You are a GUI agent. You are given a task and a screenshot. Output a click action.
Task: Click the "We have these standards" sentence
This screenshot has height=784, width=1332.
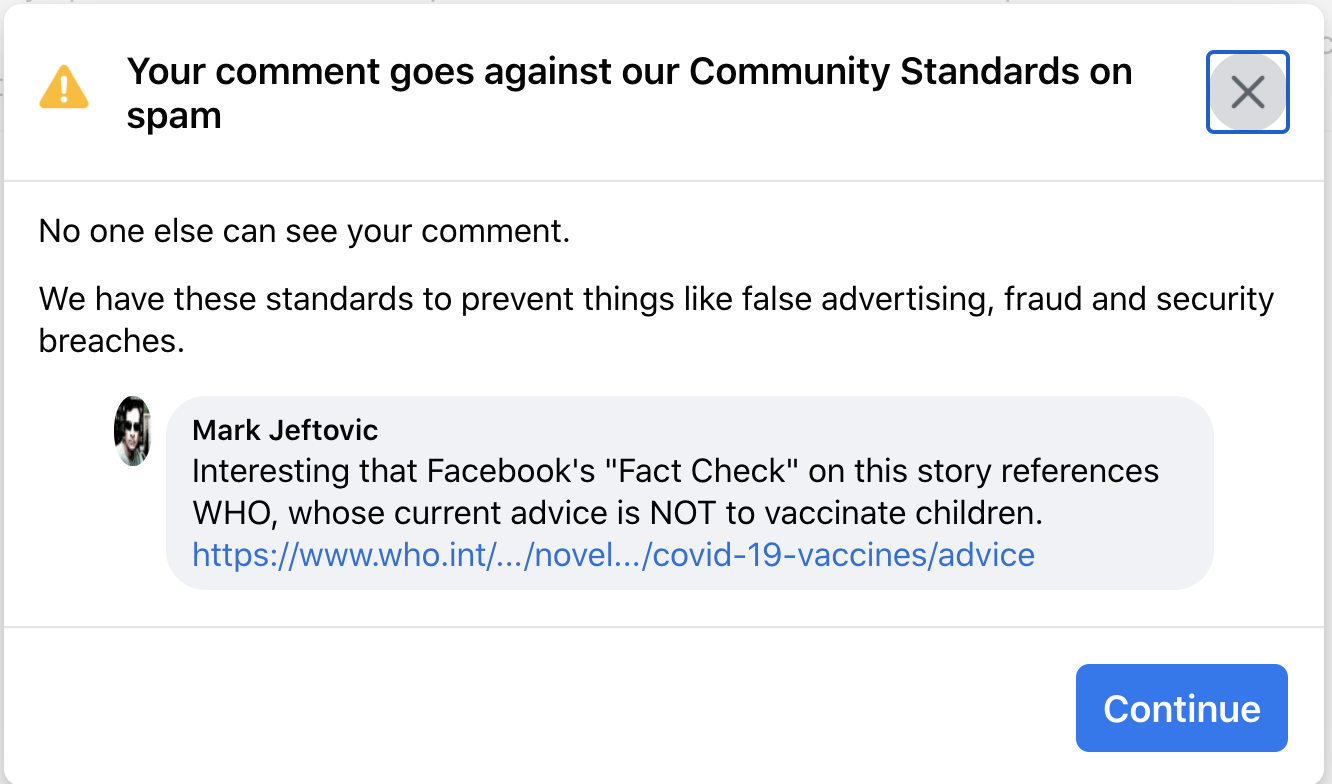coord(656,319)
